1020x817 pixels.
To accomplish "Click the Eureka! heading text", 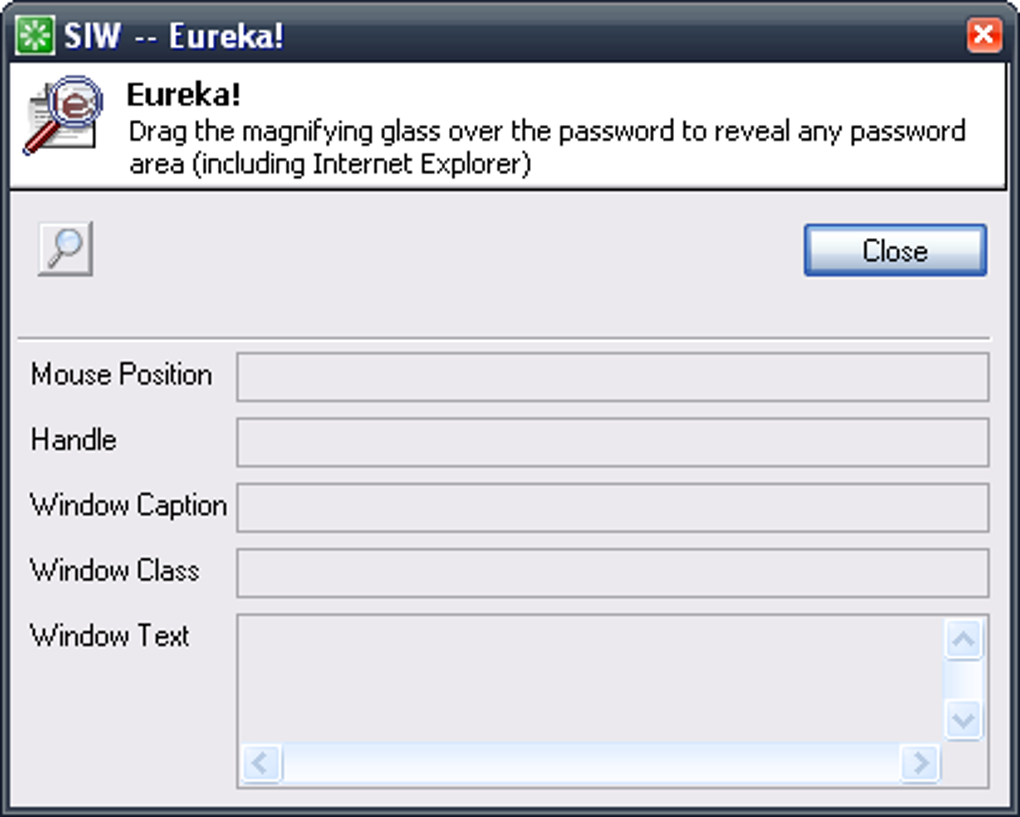I will (x=183, y=95).
